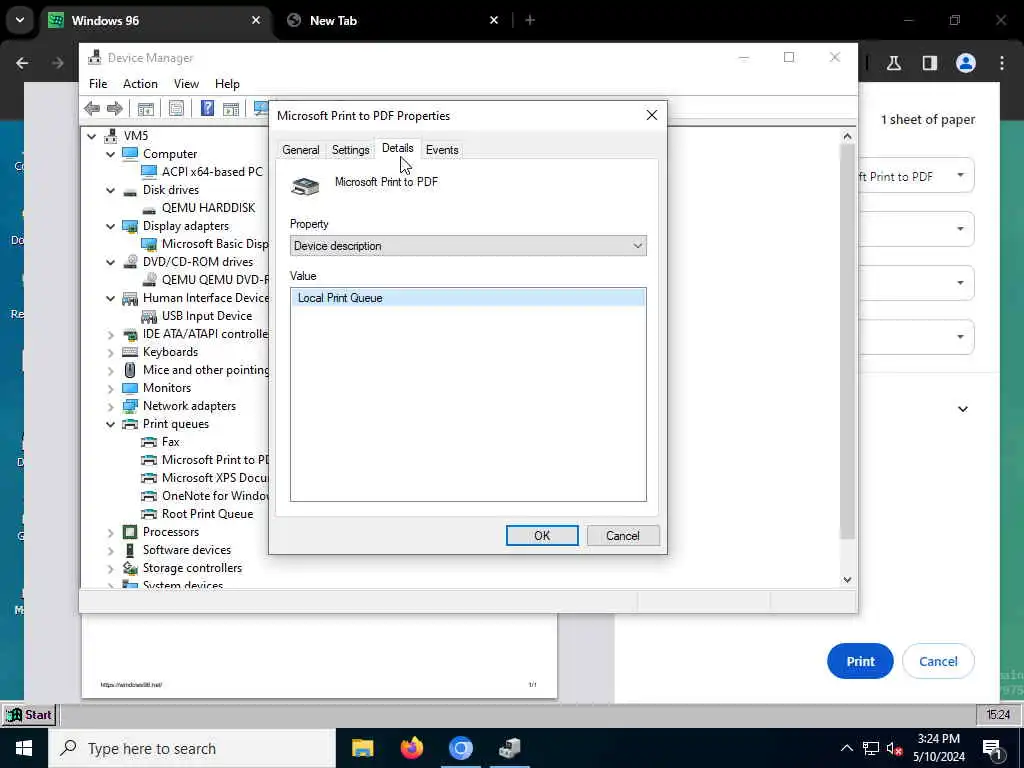Click the muted volume tray icon
The width and height of the screenshot is (1024, 768).
pyautogui.click(x=894, y=748)
